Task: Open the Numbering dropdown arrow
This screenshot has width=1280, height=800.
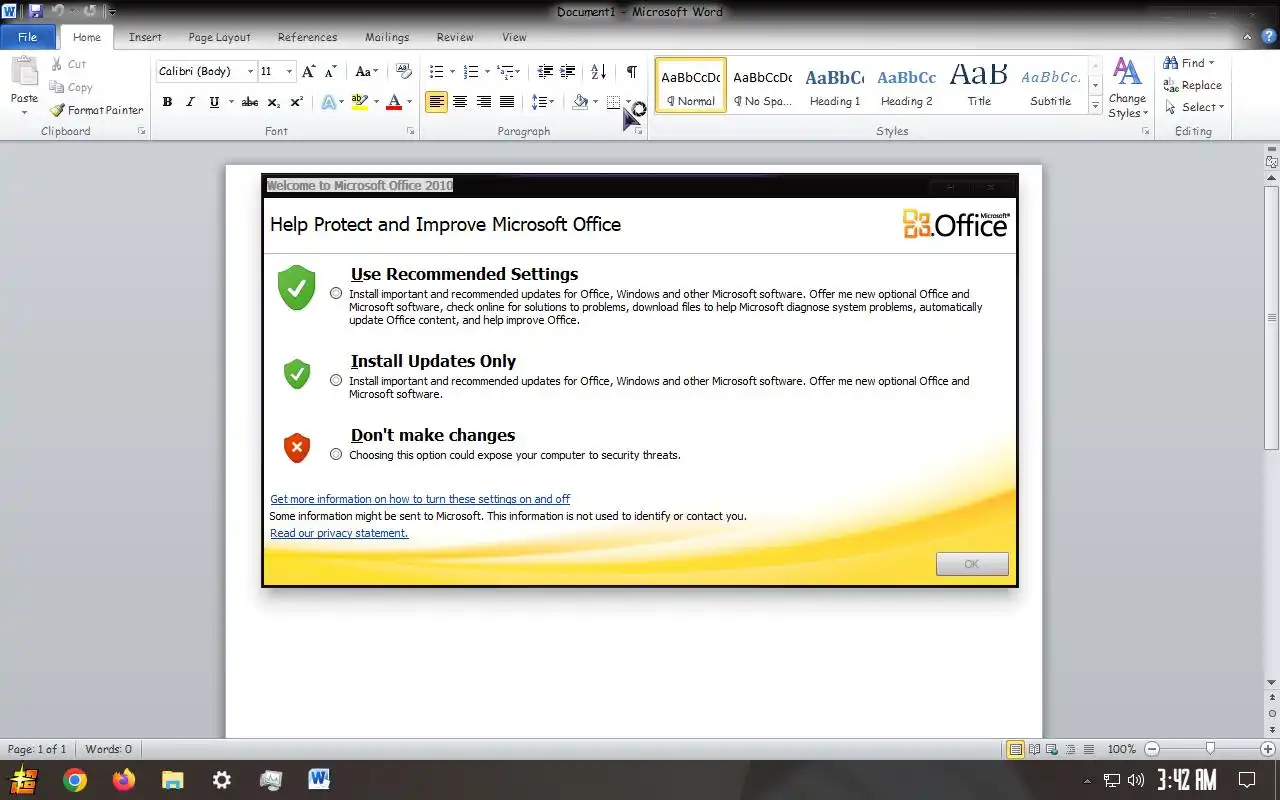Action: pyautogui.click(x=488, y=71)
